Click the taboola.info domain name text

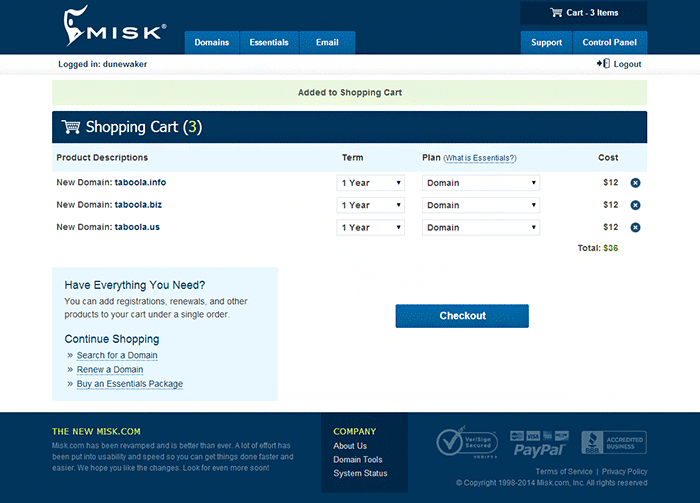click(x=140, y=183)
